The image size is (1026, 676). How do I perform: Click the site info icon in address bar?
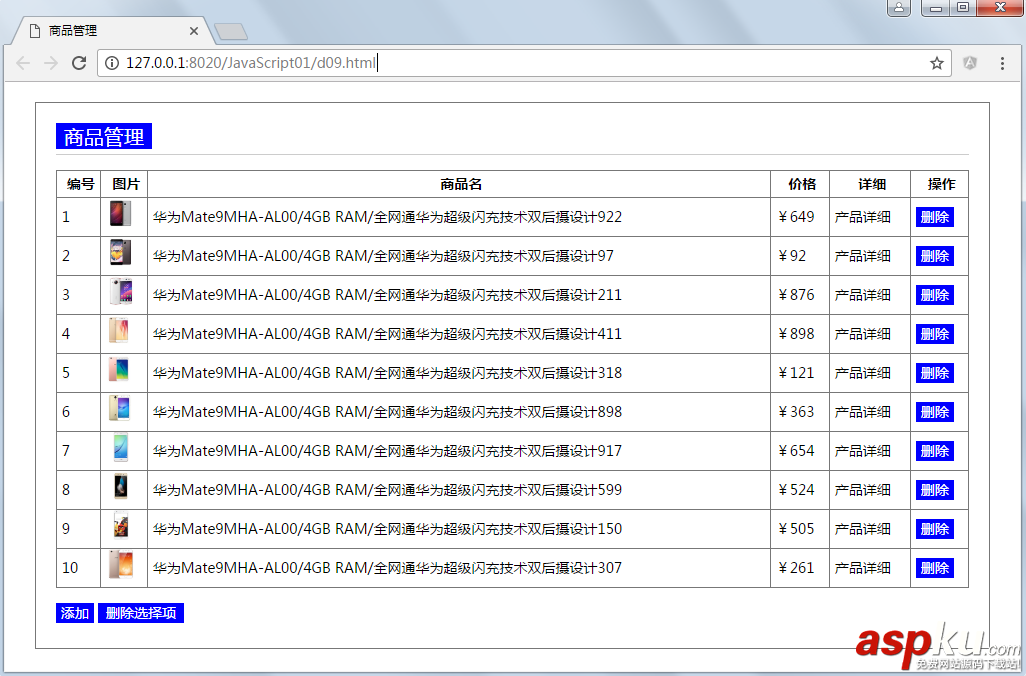tap(112, 63)
